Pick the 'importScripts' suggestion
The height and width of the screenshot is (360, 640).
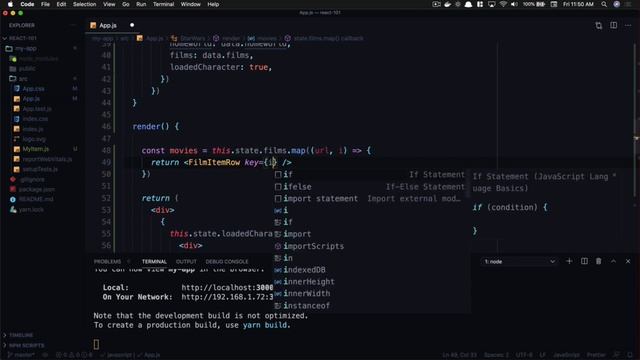[370, 246]
